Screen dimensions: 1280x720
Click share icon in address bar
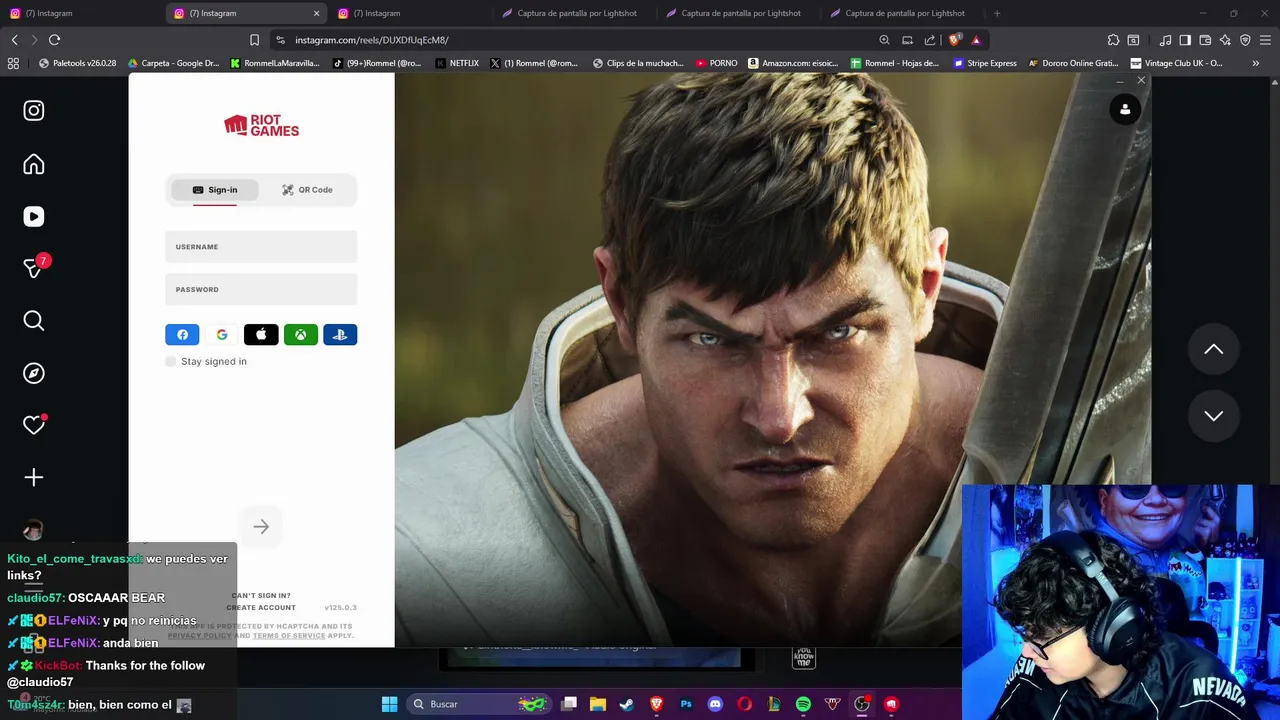point(930,40)
